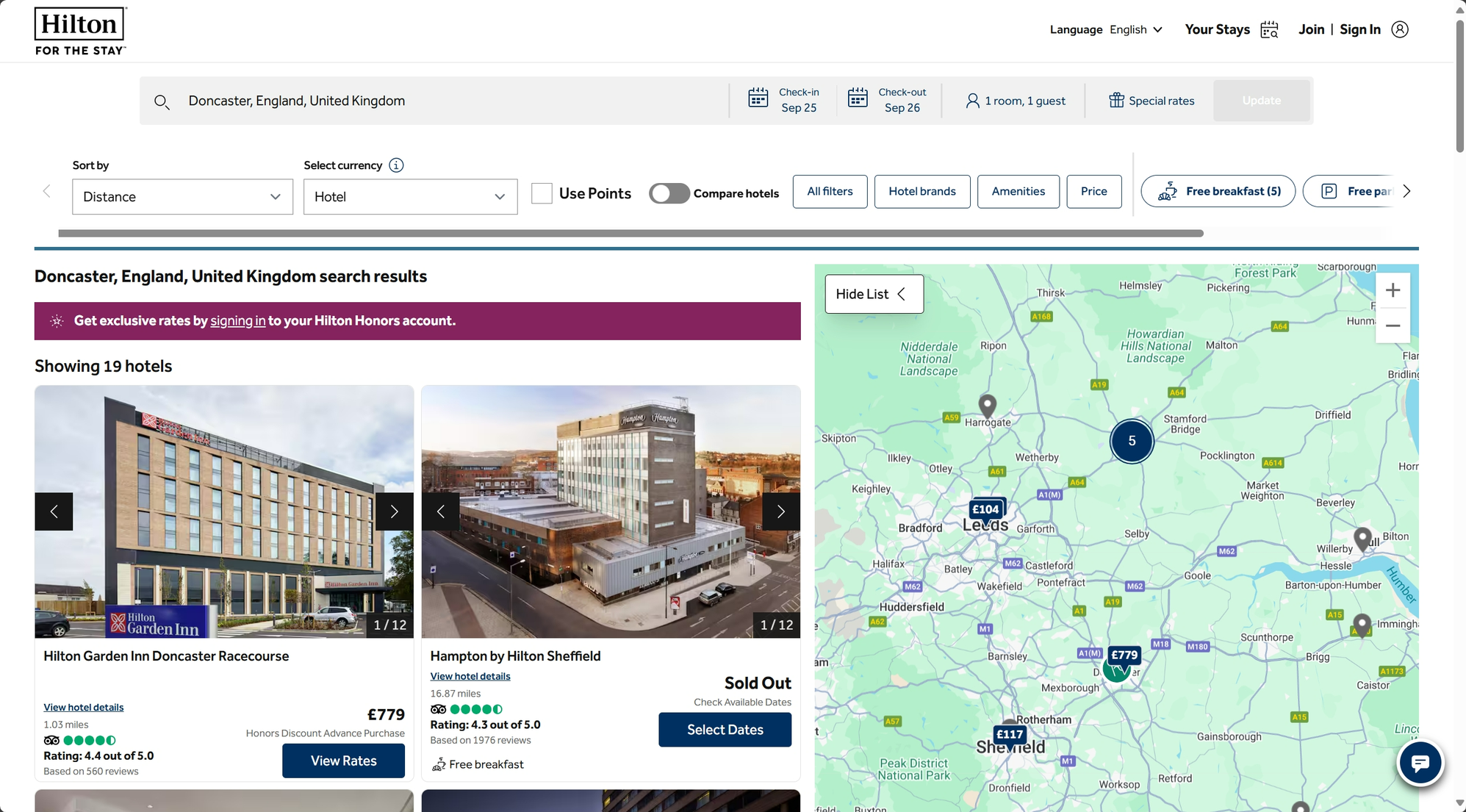Image resolution: width=1466 pixels, height=812 pixels.
Task: Open the Hotel brands filter
Action: [921, 191]
